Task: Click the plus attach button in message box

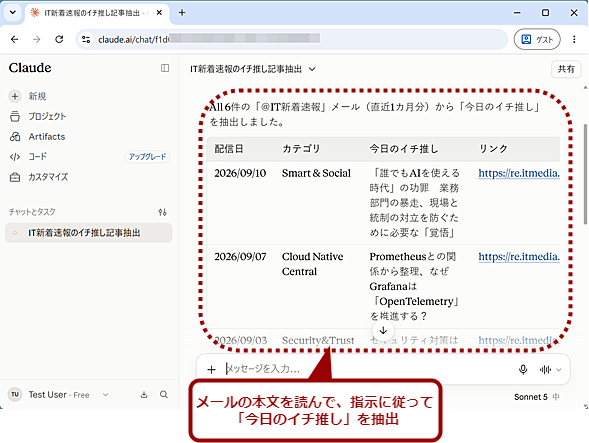Action: point(211,369)
